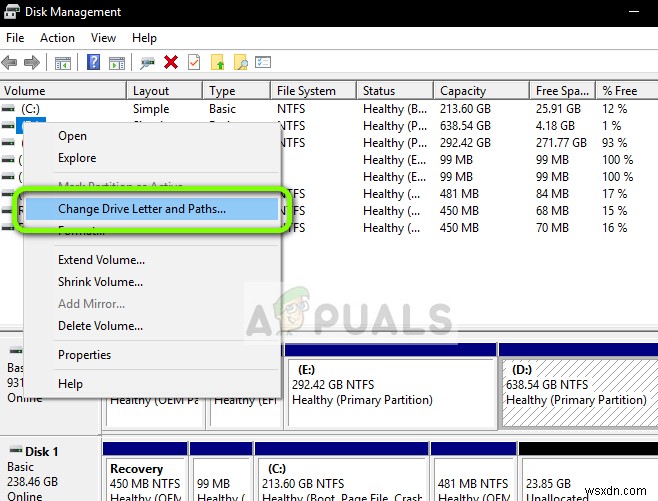The height and width of the screenshot is (501, 658).
Task: Click the 93 % free cell
Action: (x=614, y=143)
